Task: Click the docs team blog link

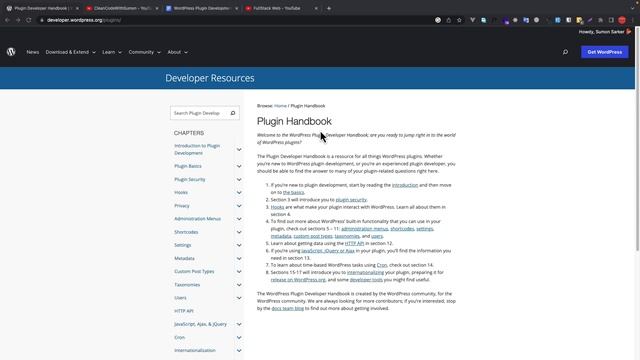Action: pos(288,308)
